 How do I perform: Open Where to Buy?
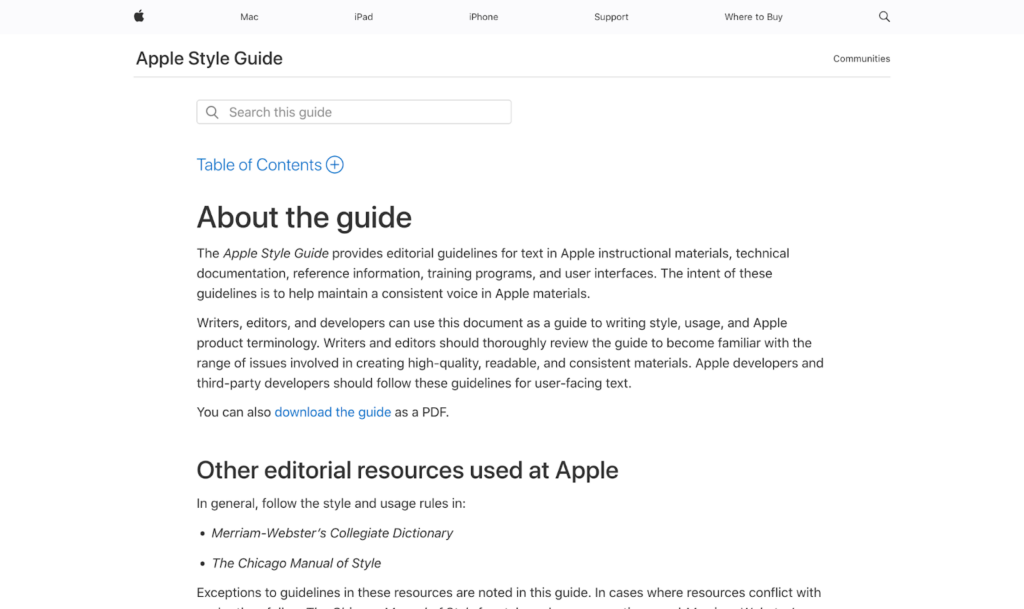coord(753,16)
